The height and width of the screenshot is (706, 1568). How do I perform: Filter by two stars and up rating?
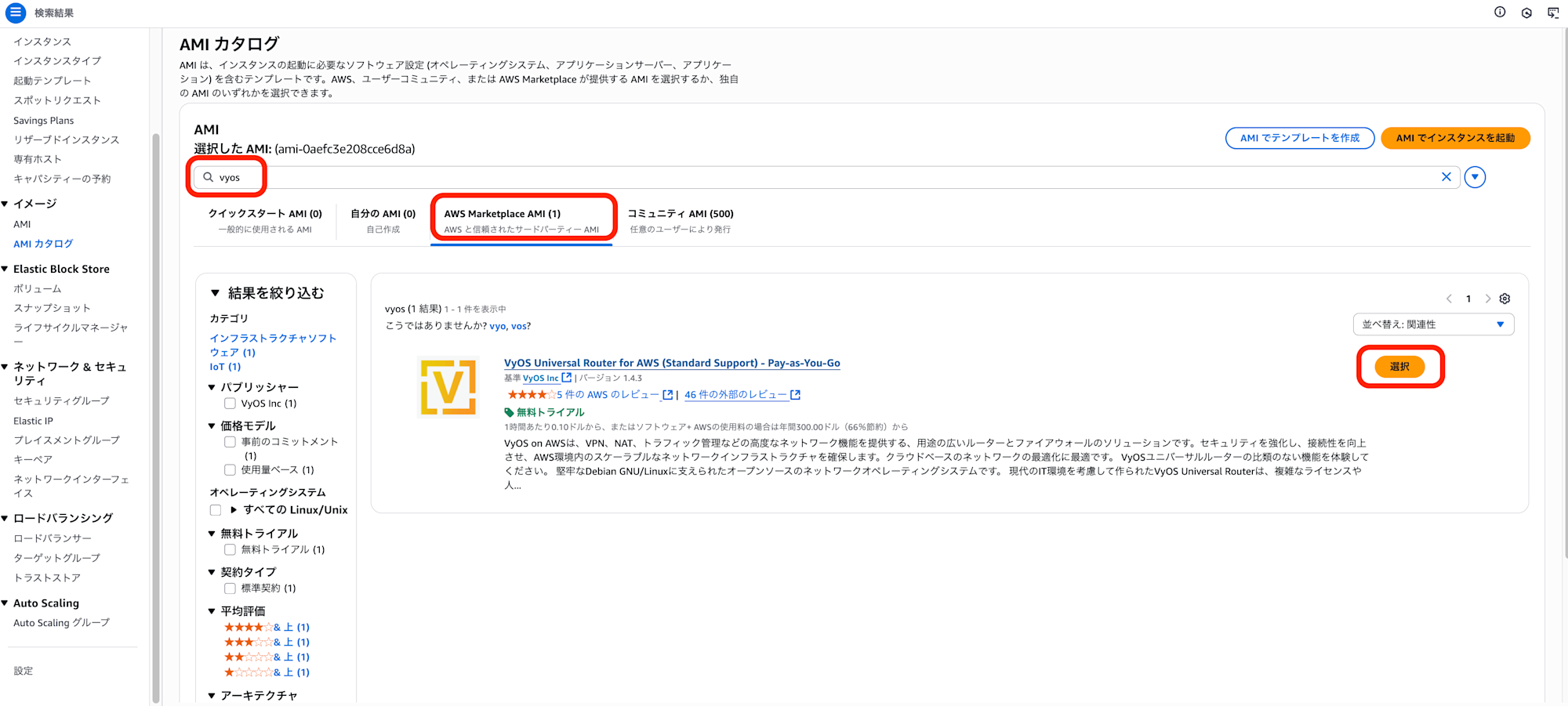pos(267,657)
